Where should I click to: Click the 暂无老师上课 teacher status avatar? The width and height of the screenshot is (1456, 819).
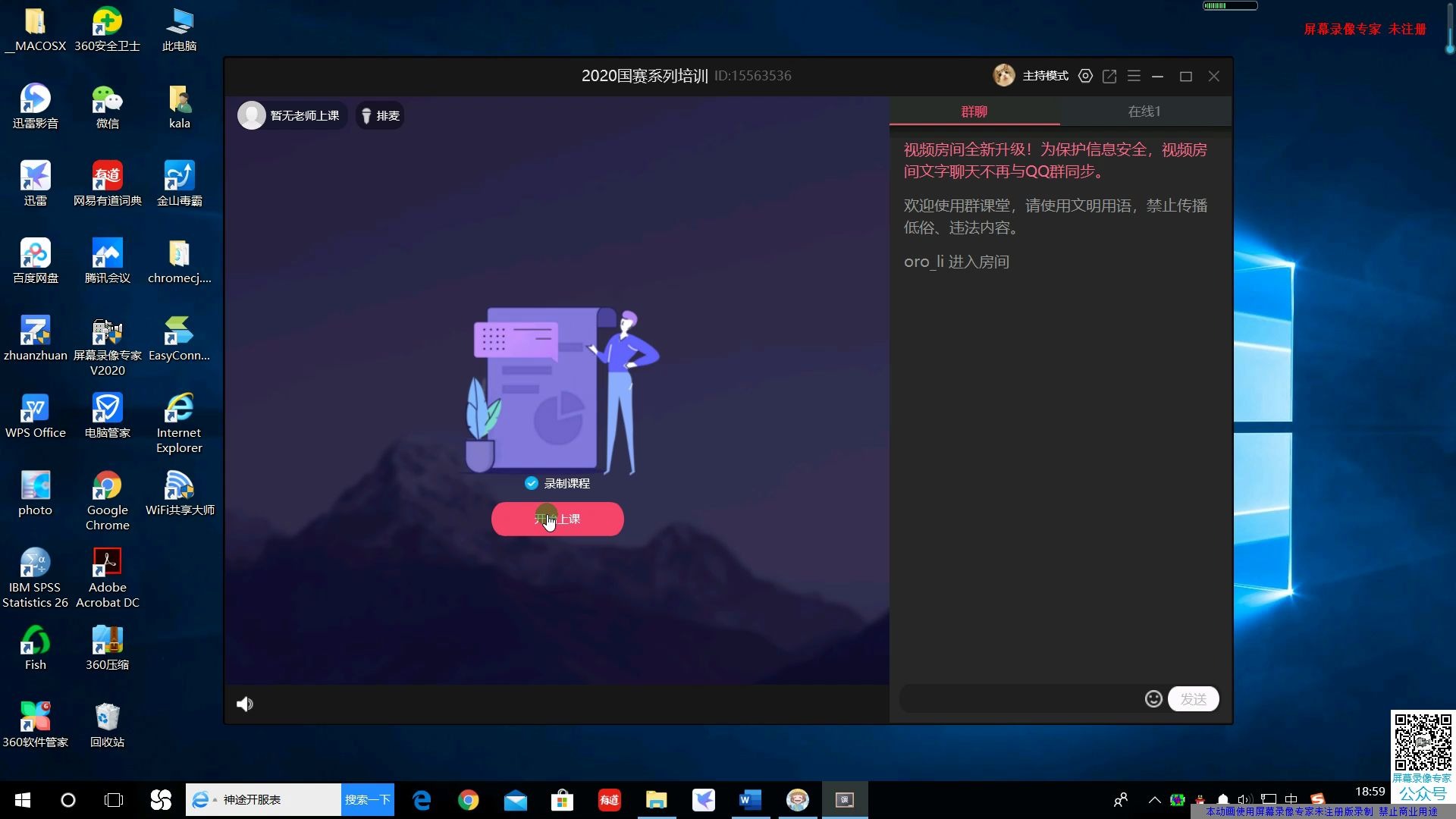(251, 115)
